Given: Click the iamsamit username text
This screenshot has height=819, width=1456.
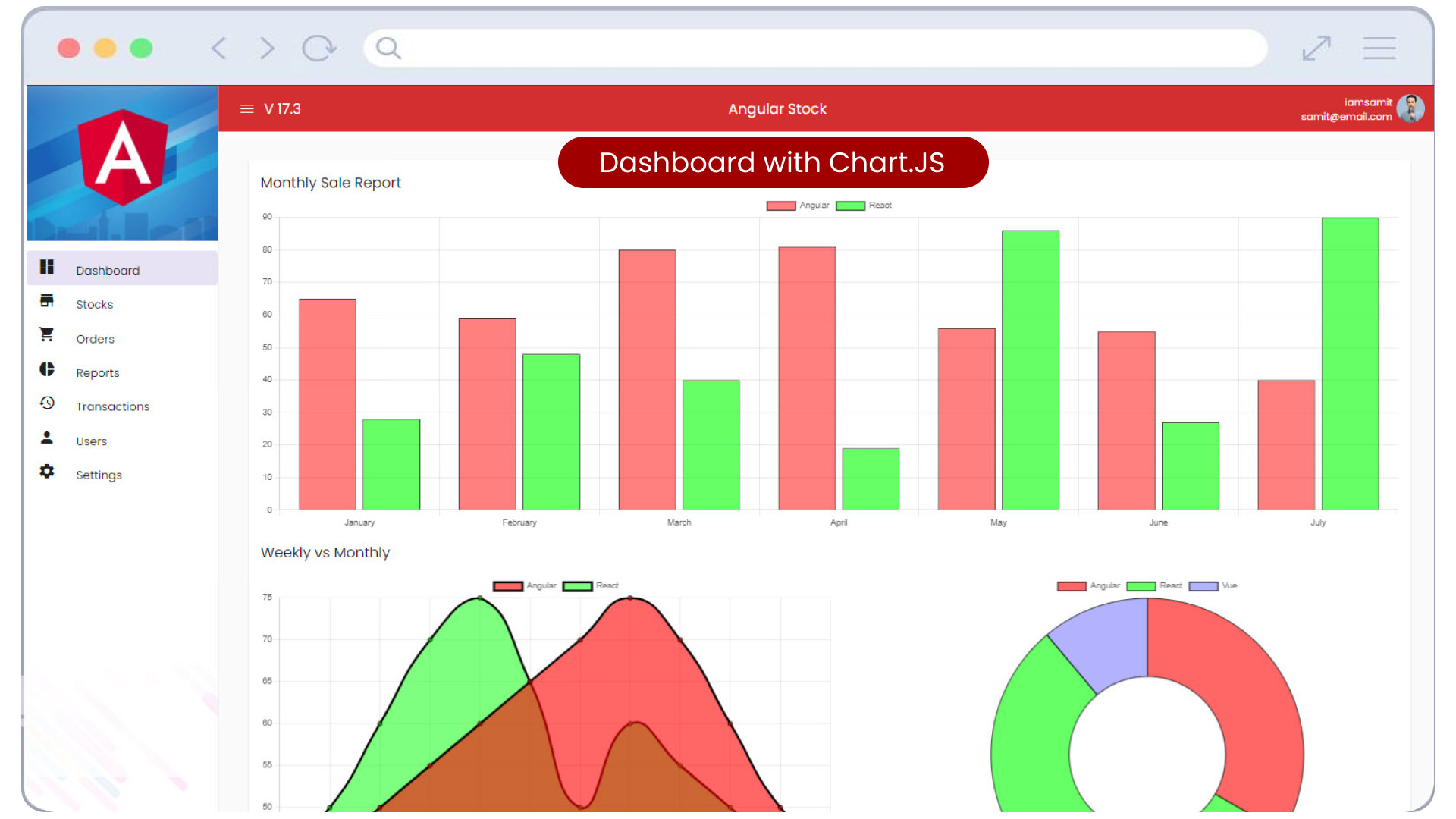Looking at the screenshot, I should (1368, 102).
